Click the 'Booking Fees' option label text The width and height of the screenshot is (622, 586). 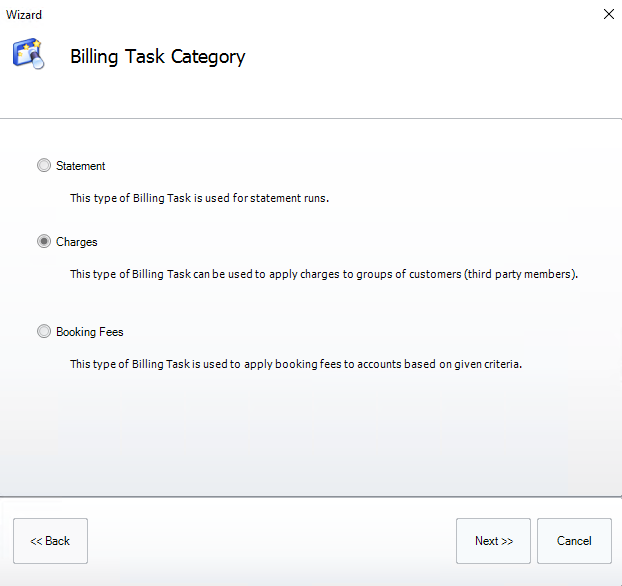point(90,332)
